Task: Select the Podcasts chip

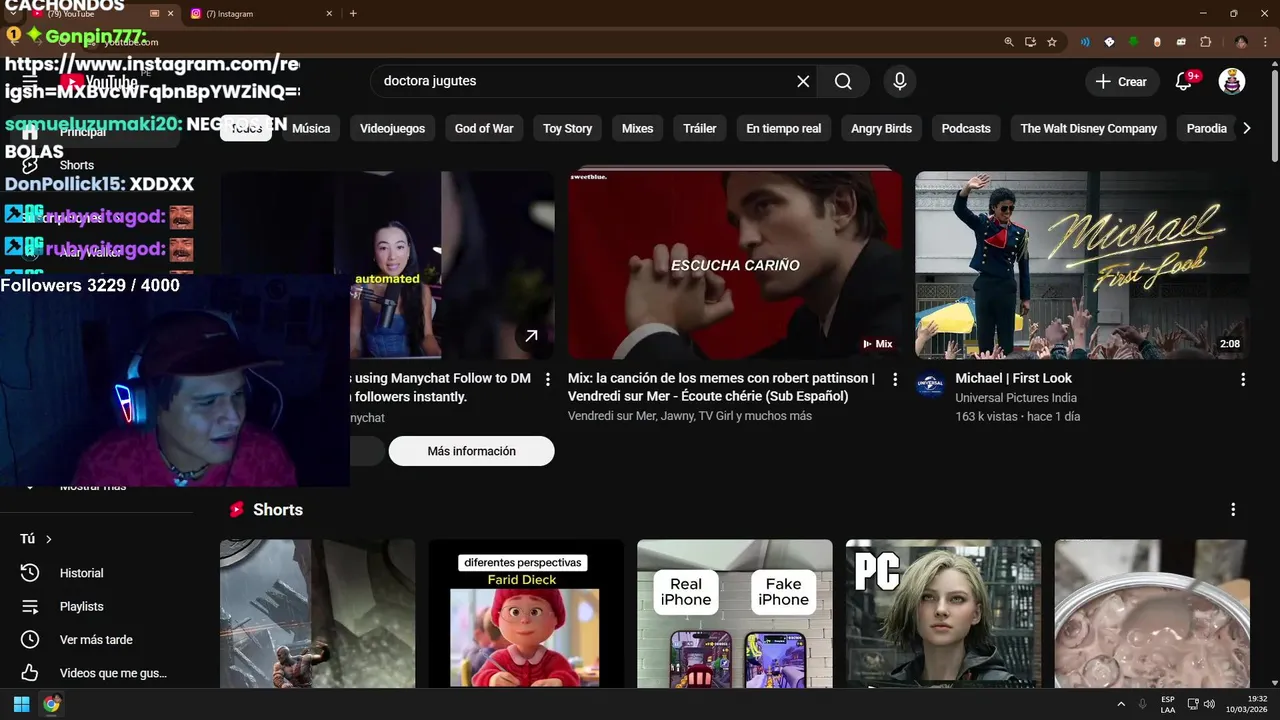Action: [966, 128]
